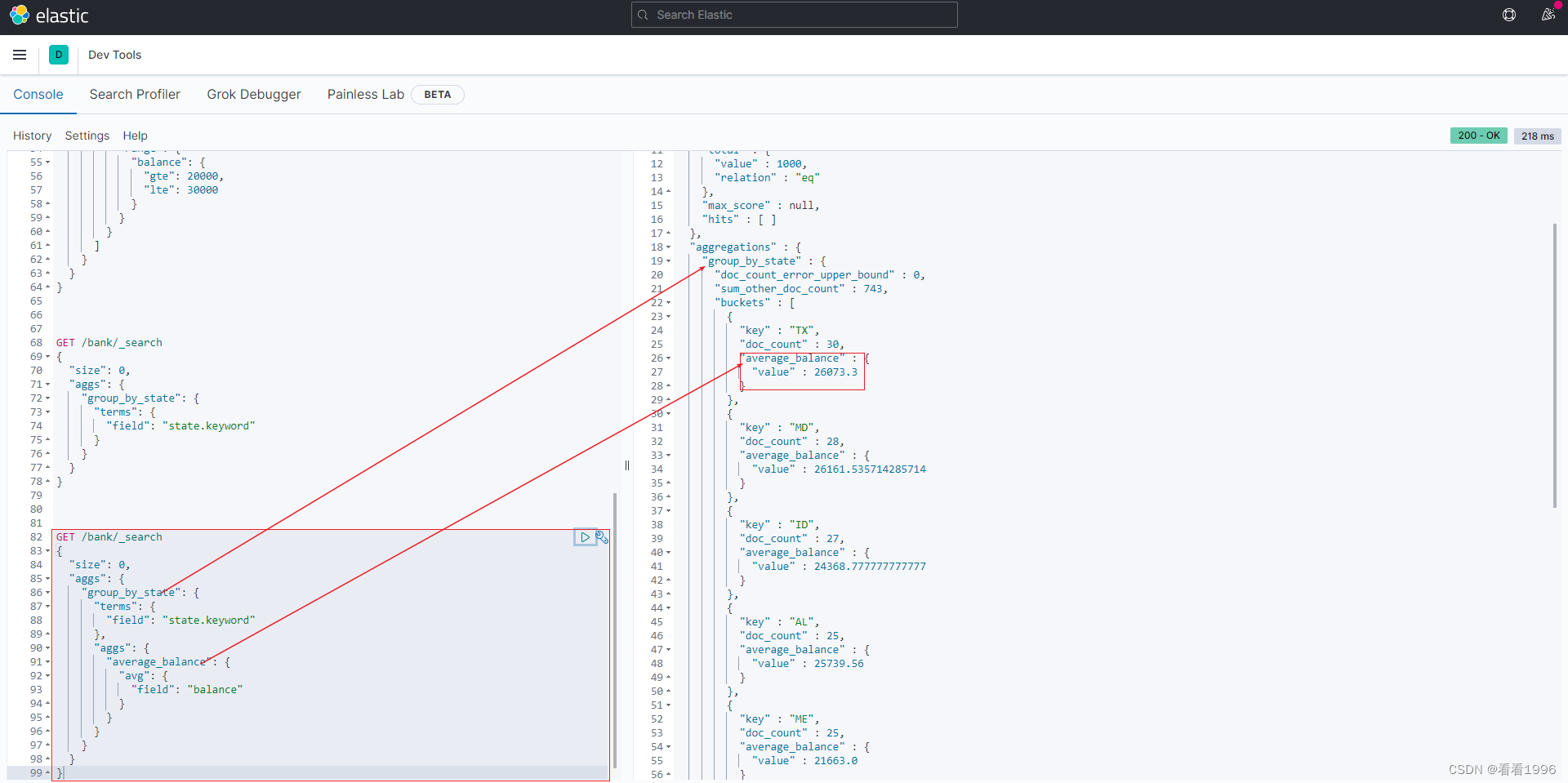Switch to the Grok Debugger tab
This screenshot has height=783, width=1568.
254,94
